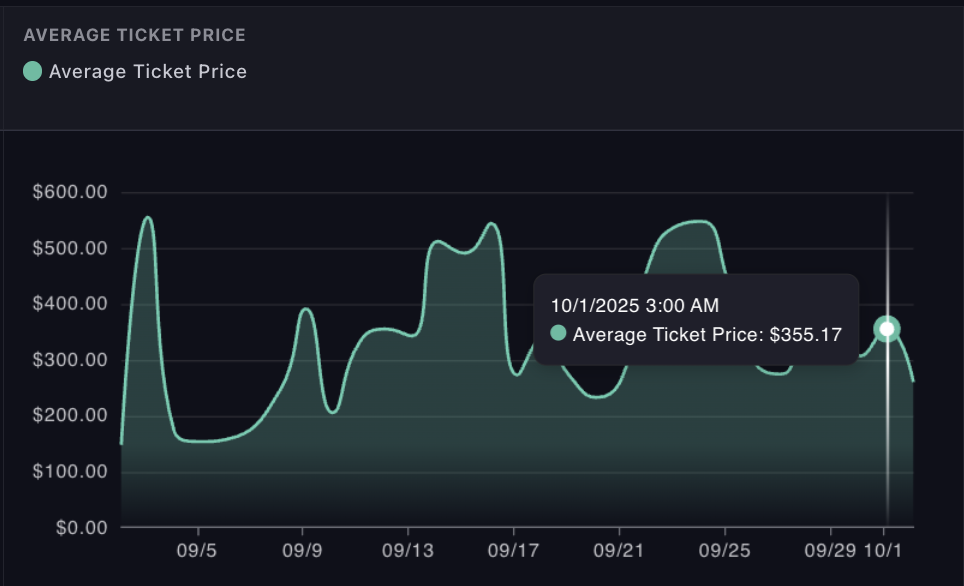This screenshot has width=964, height=586.
Task: Click the line's peak directly above 09/9
Action: pos(306,309)
